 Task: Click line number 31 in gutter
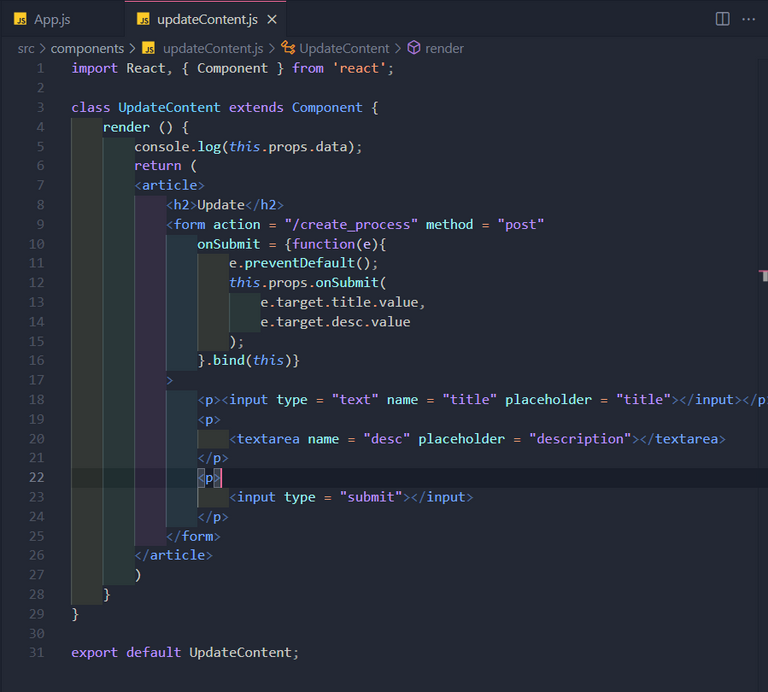(x=37, y=653)
